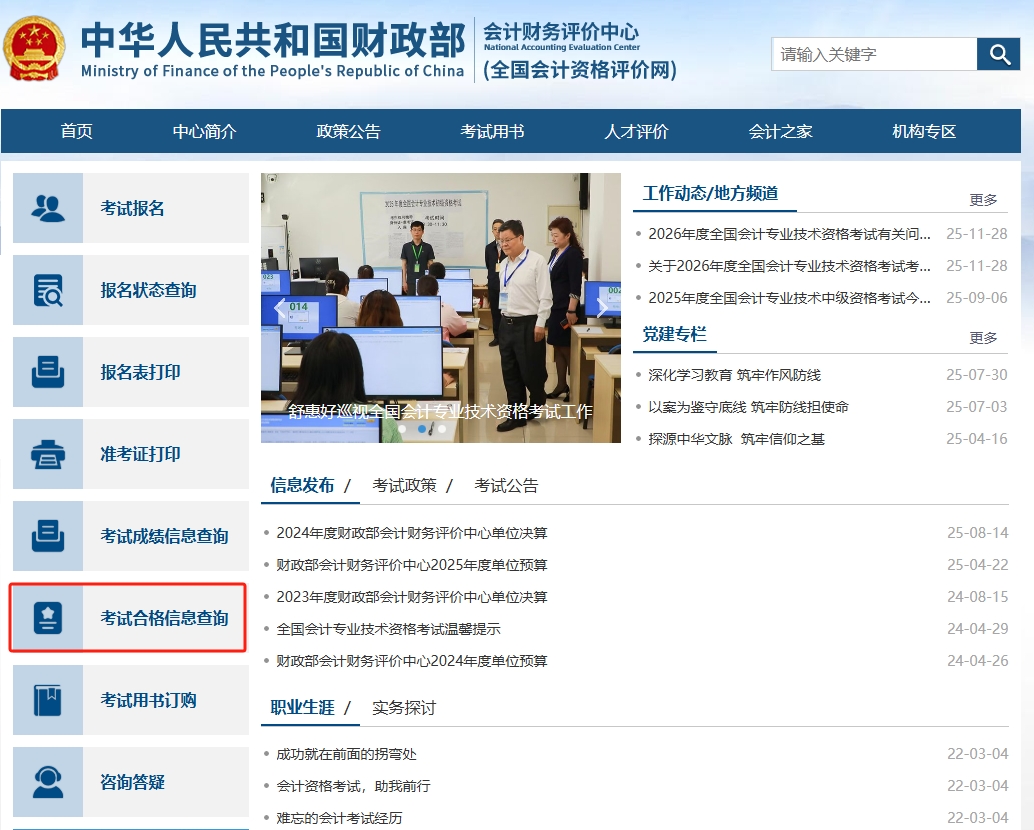This screenshot has width=1034, height=830.
Task: Advance carousel with right arrow
Action: tap(602, 307)
